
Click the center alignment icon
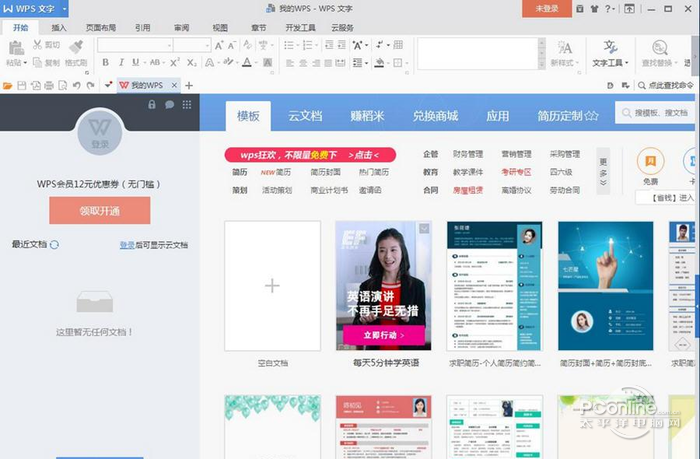(303, 63)
